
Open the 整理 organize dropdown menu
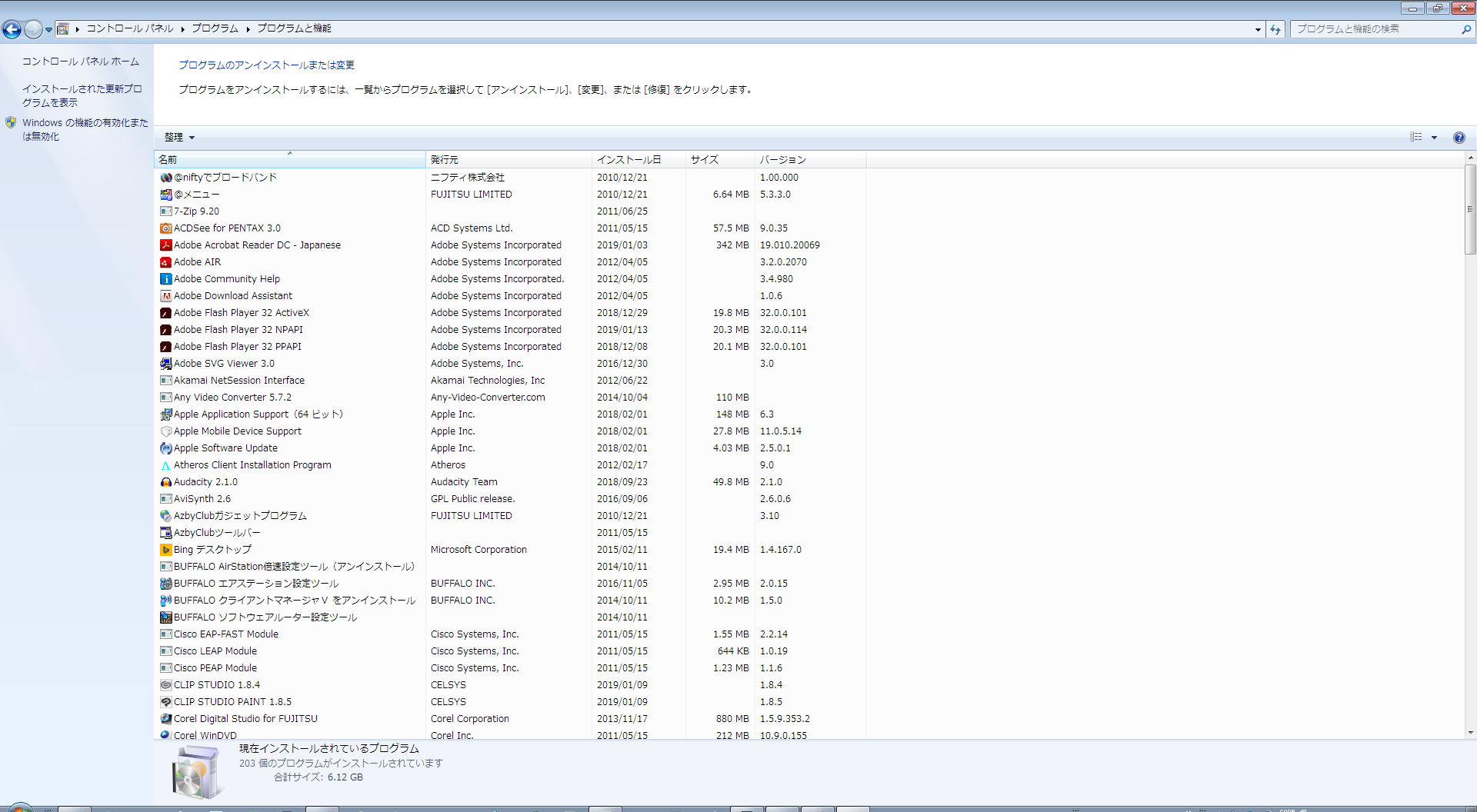point(179,138)
